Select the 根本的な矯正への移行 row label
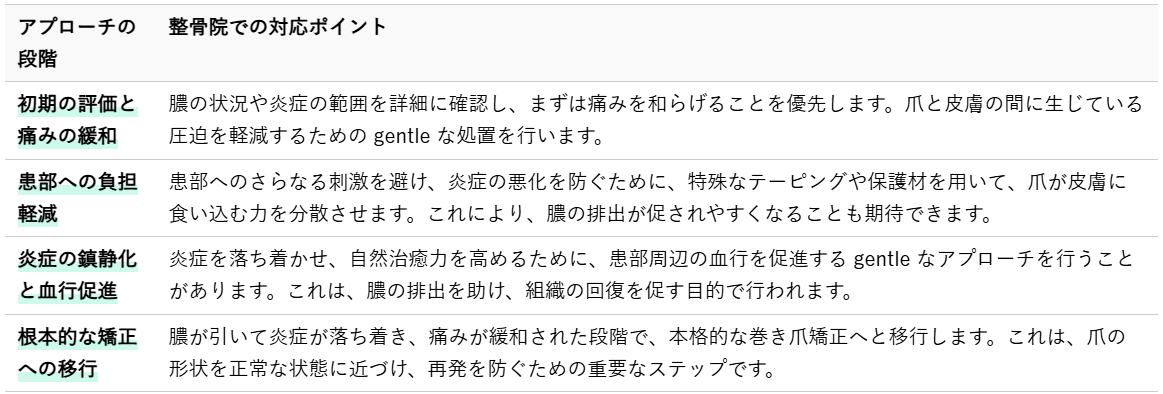The height and width of the screenshot is (394, 1163). 77,352
